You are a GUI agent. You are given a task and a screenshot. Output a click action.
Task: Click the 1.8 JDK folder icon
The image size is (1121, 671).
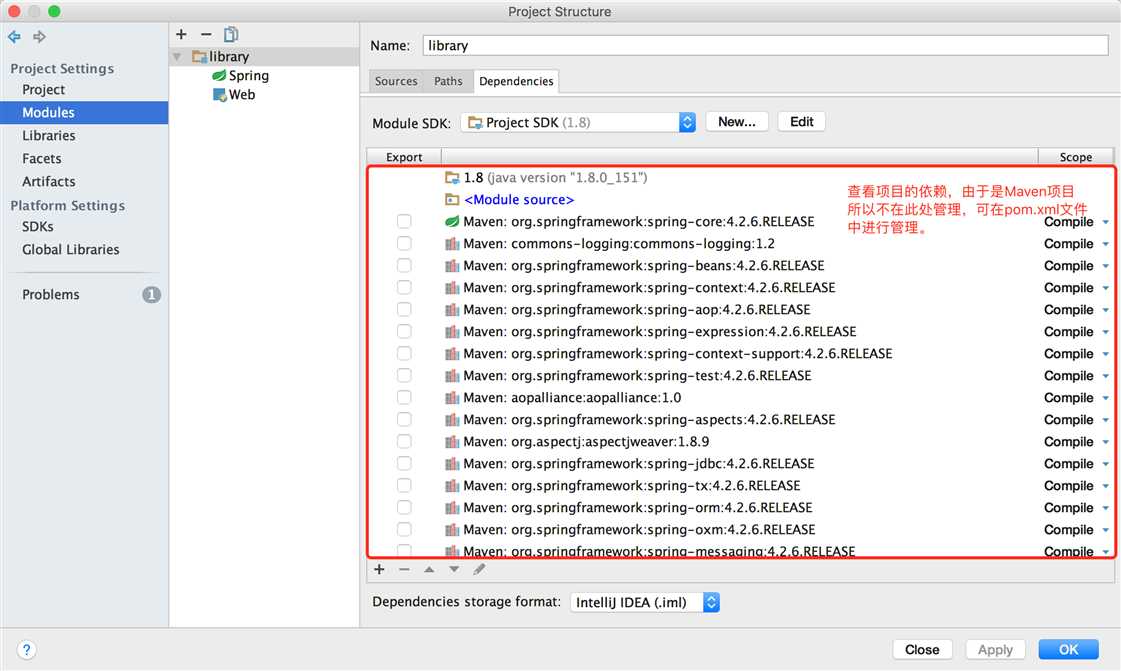click(452, 177)
